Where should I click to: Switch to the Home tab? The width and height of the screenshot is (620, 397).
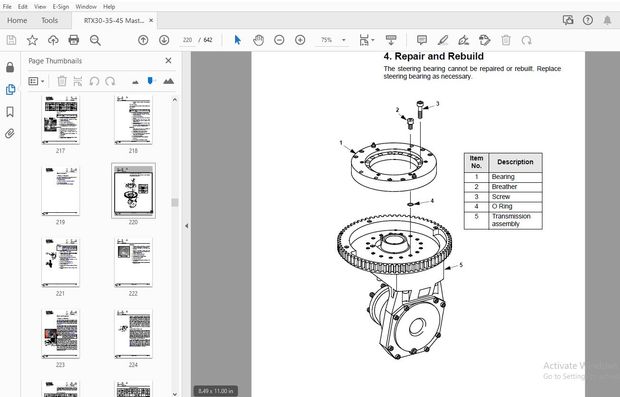[x=17, y=21]
